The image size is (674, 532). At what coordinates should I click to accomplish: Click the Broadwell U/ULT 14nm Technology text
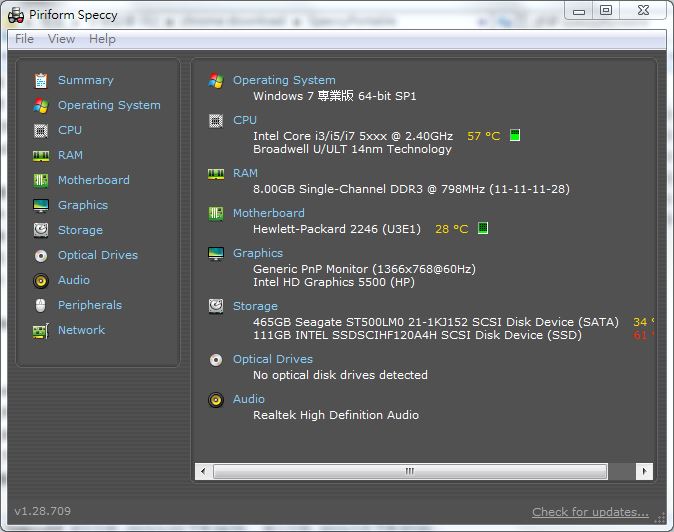pyautogui.click(x=352, y=150)
